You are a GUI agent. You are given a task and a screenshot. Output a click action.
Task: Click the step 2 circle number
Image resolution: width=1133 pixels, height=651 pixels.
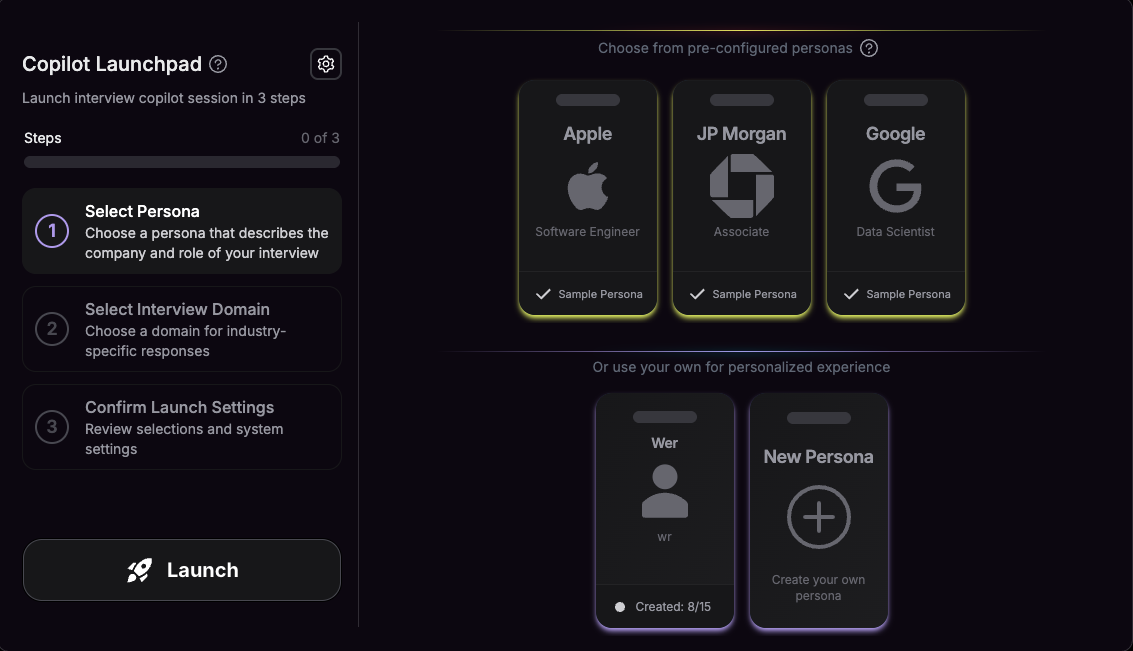[x=52, y=329]
